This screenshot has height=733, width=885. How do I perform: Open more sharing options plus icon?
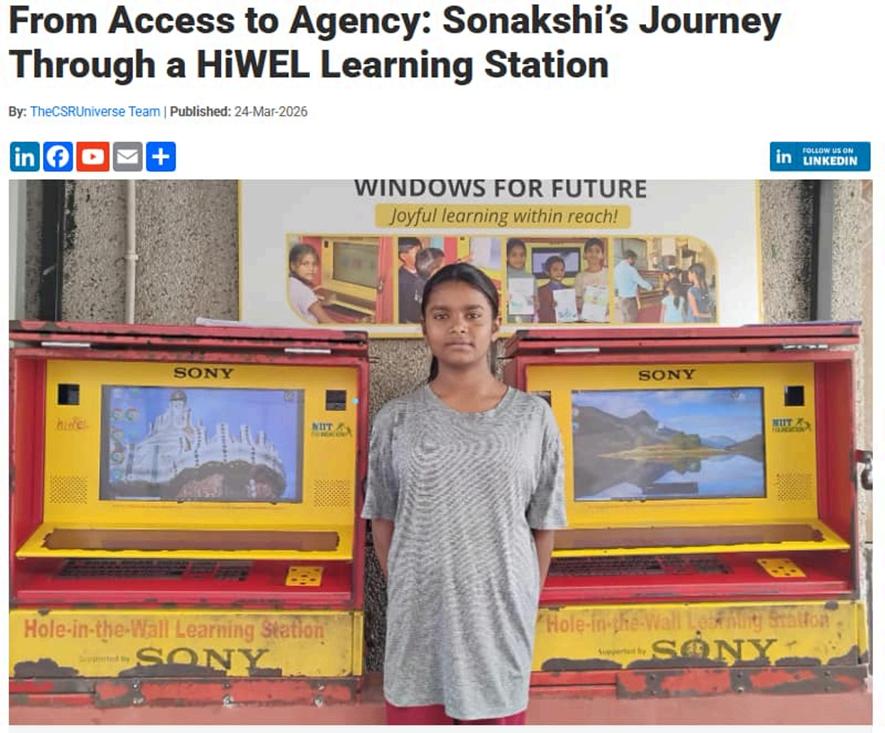(161, 157)
